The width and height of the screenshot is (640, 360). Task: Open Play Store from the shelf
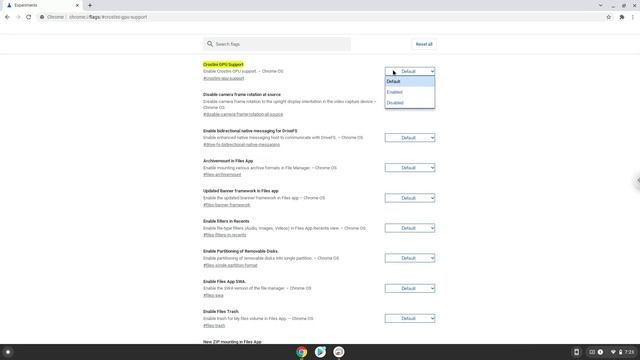click(320, 352)
